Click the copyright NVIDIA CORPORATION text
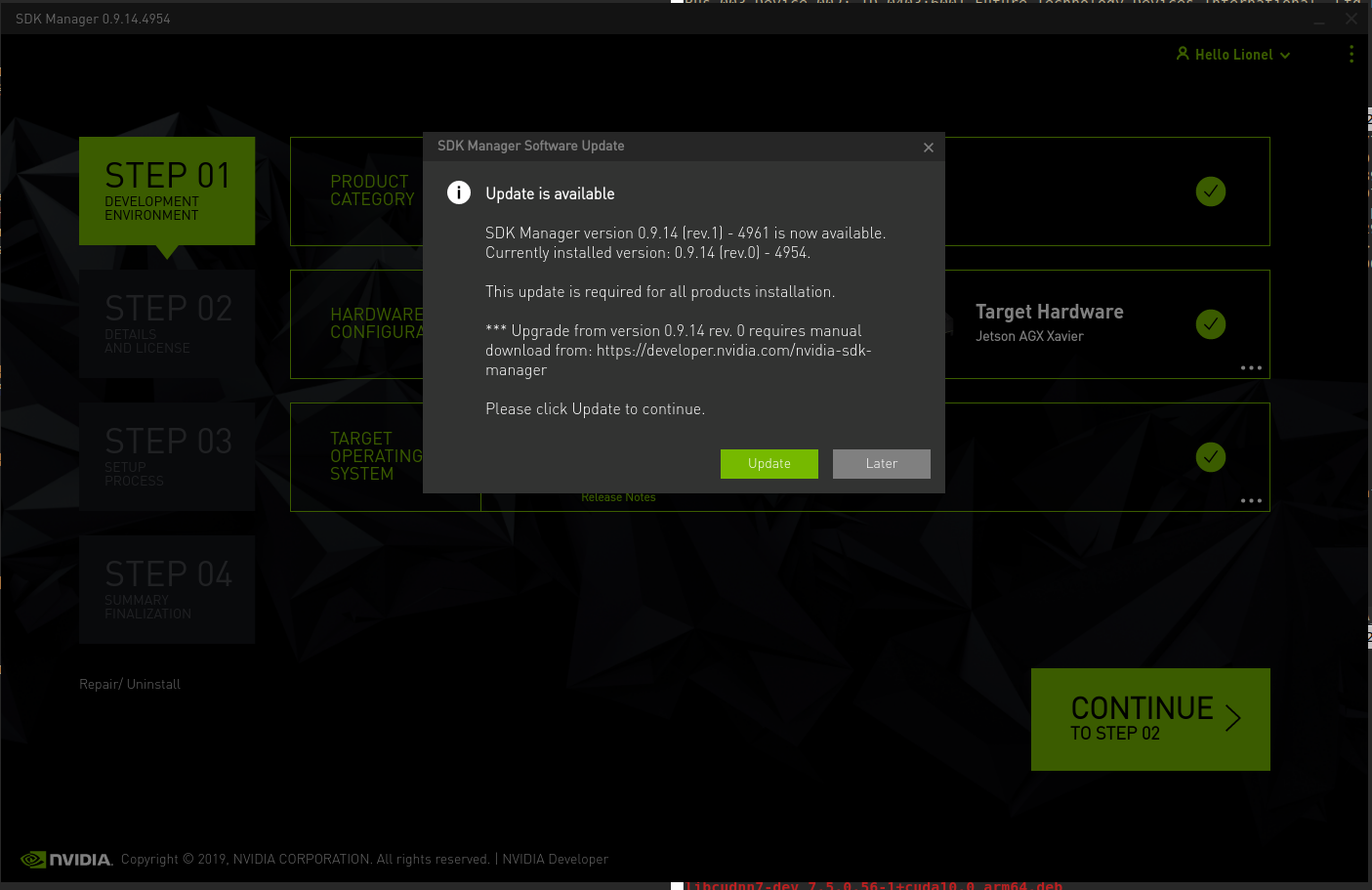 (305, 859)
